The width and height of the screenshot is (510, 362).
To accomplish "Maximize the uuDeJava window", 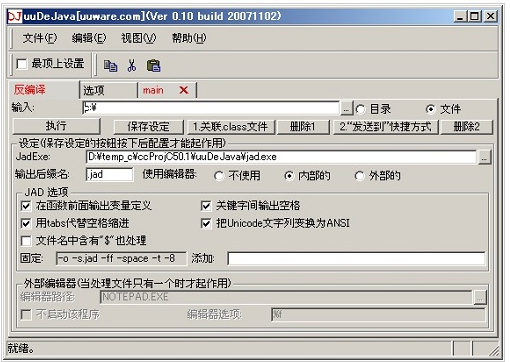I will [x=475, y=16].
